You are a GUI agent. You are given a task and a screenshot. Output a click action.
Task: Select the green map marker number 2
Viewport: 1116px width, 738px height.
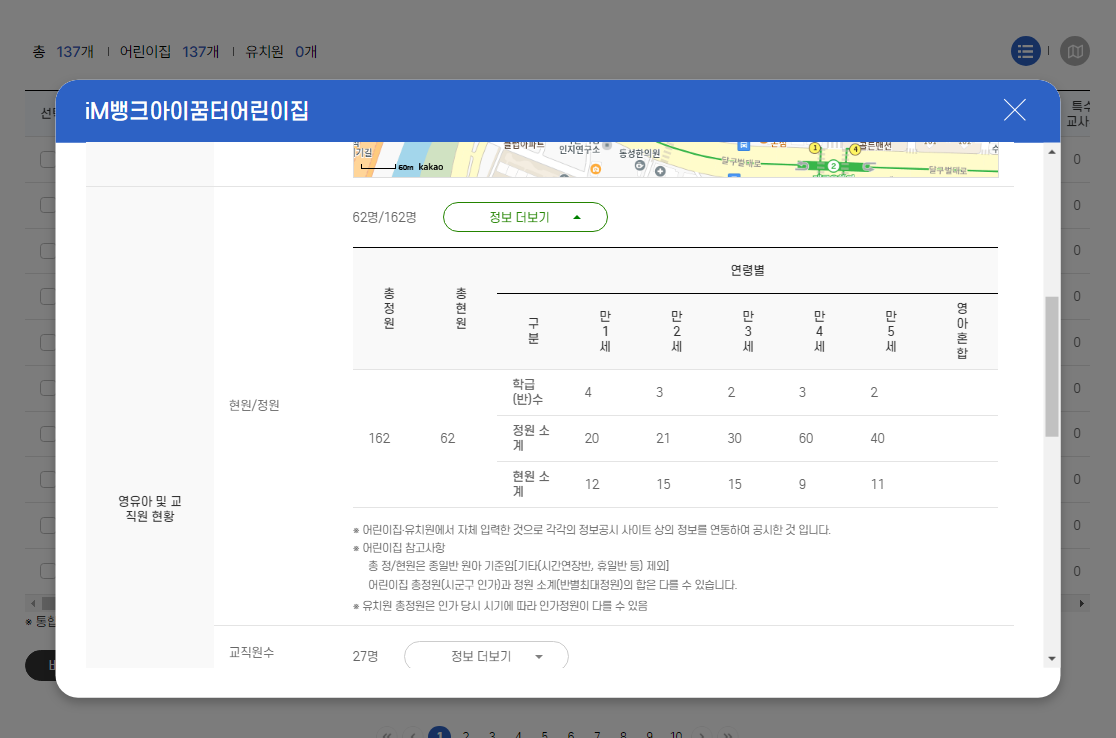tap(835, 166)
